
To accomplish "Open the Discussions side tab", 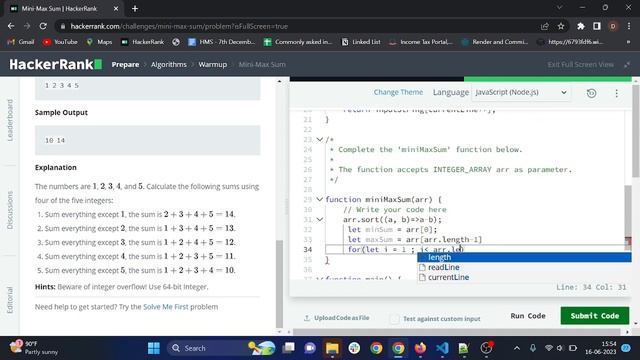I will click(10, 210).
